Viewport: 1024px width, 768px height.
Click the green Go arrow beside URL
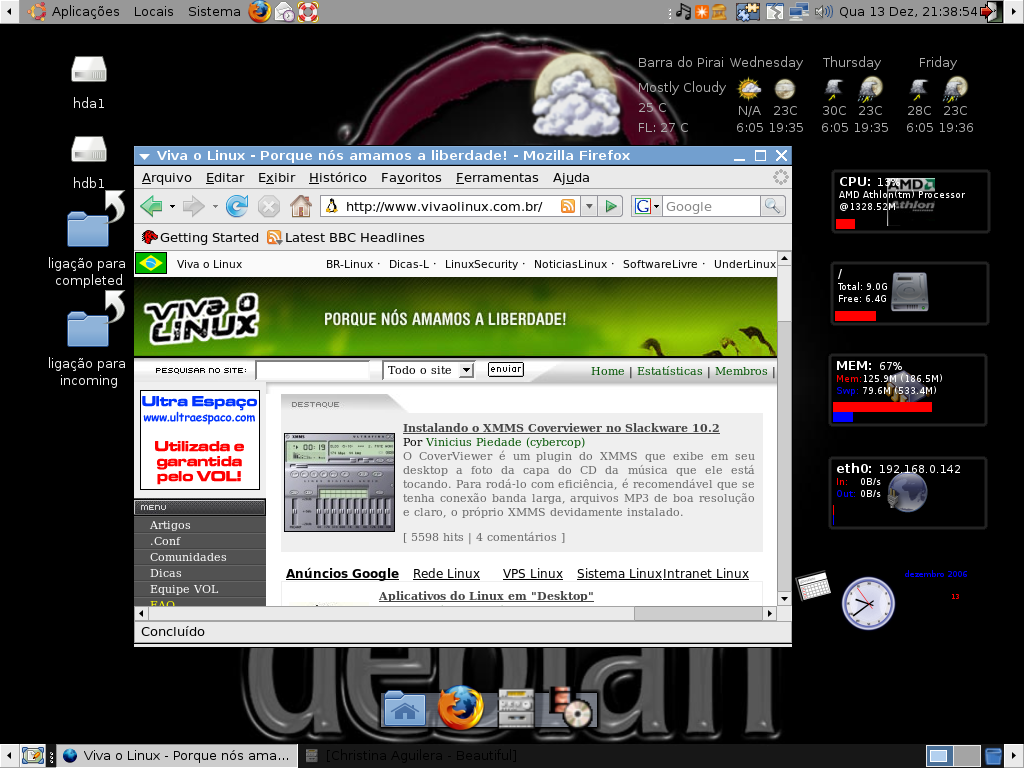pos(611,206)
